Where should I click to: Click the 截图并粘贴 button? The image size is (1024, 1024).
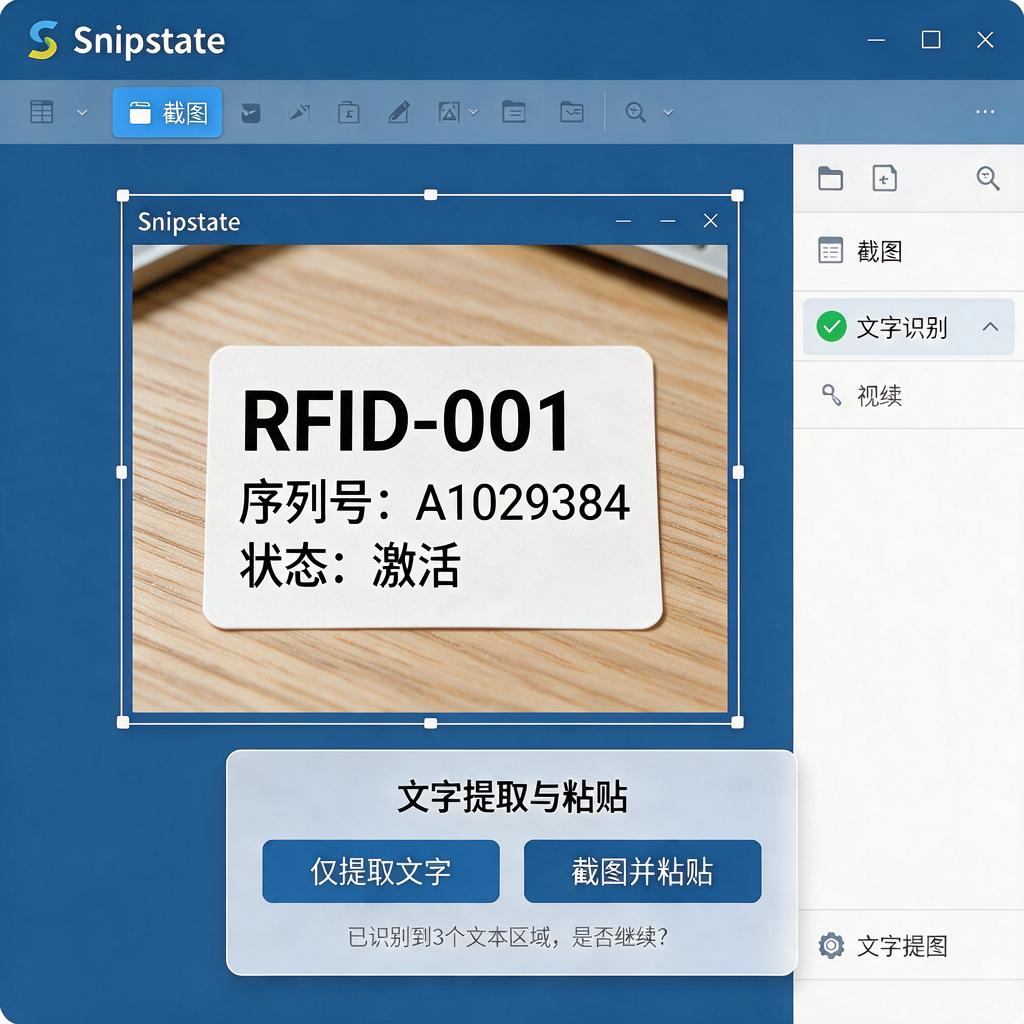pos(643,871)
